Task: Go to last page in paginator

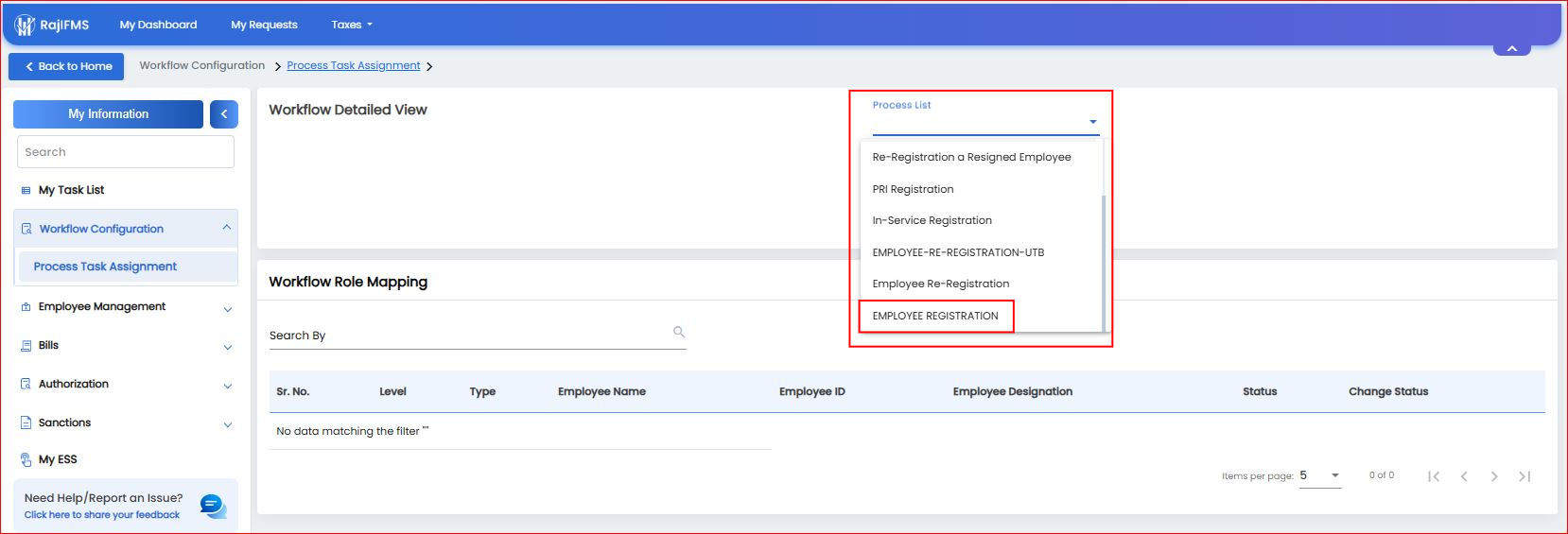Action: tap(1524, 476)
